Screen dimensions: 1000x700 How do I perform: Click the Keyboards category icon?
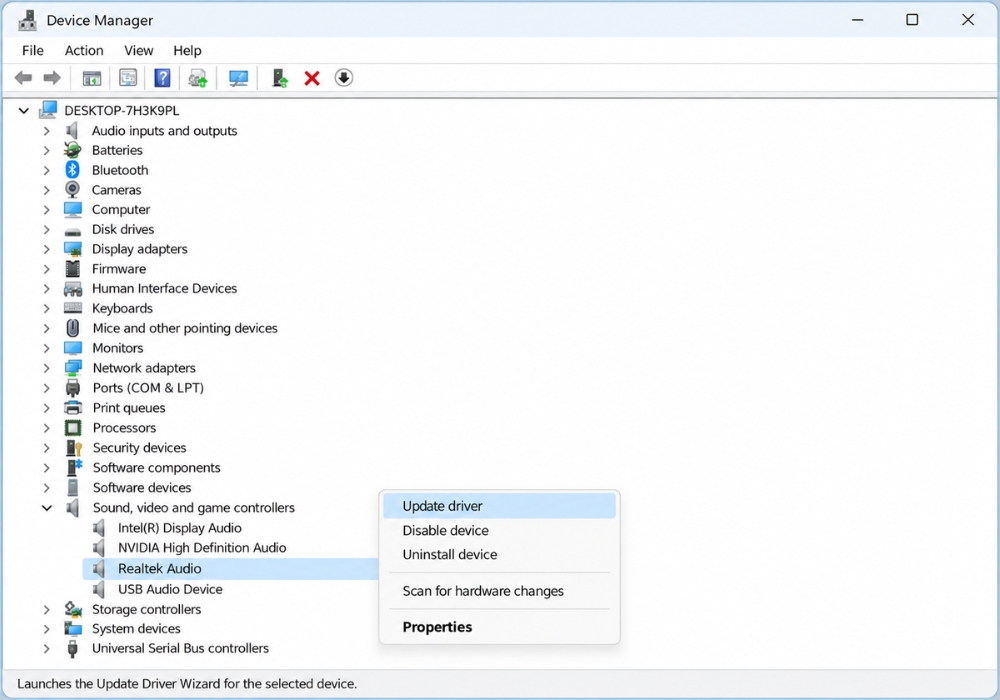point(73,308)
